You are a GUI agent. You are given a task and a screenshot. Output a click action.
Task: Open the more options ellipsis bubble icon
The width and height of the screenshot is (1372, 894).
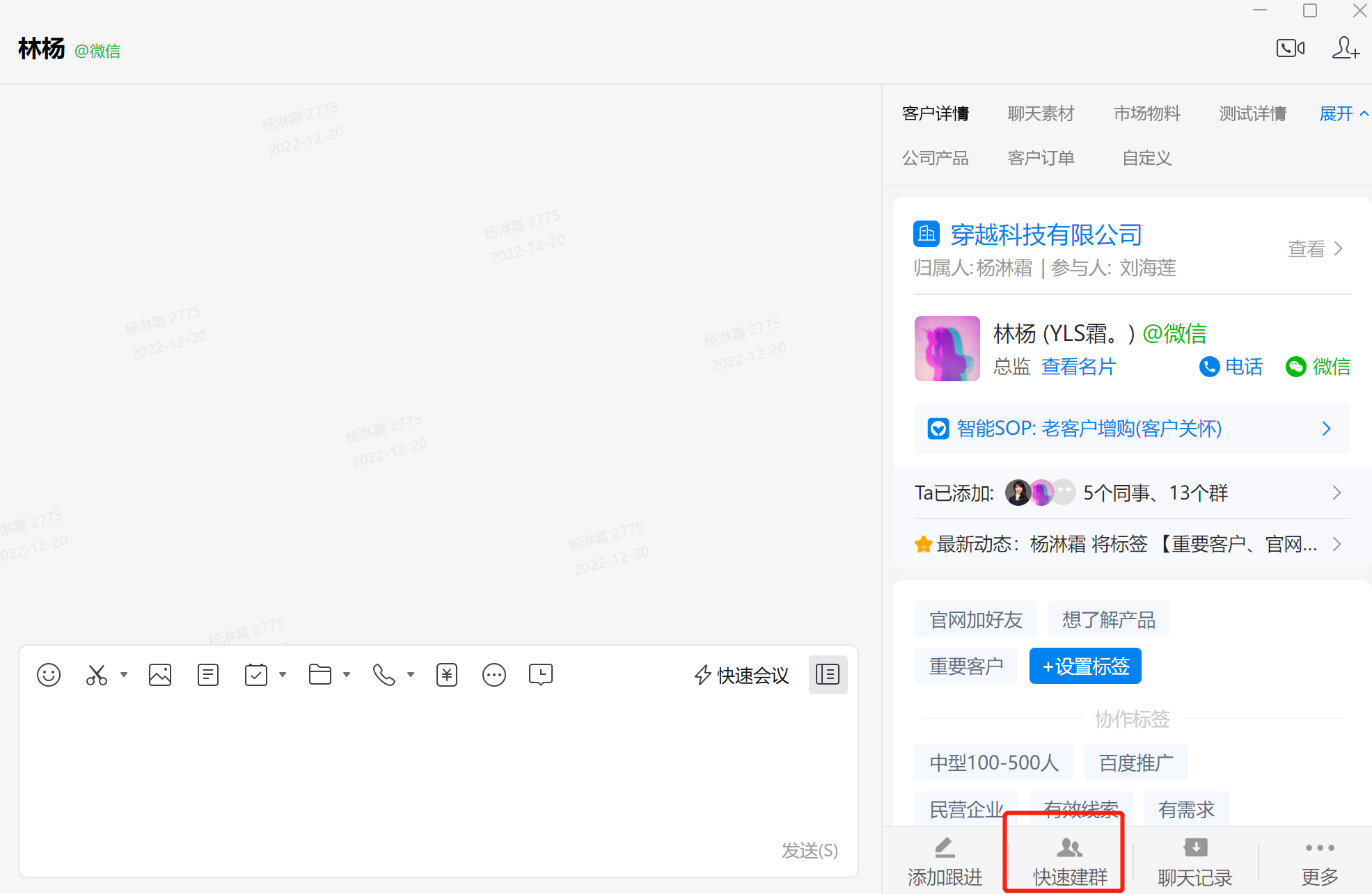point(494,675)
